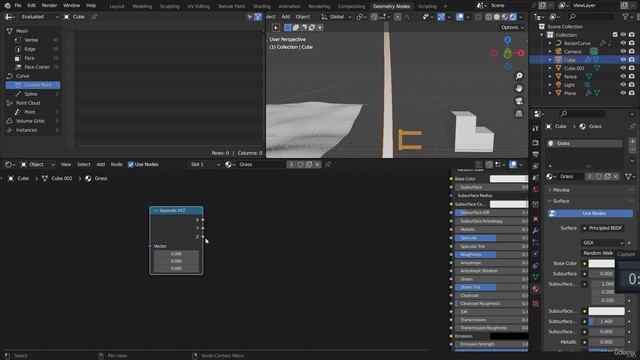Switch to material preview shading

point(505,17)
